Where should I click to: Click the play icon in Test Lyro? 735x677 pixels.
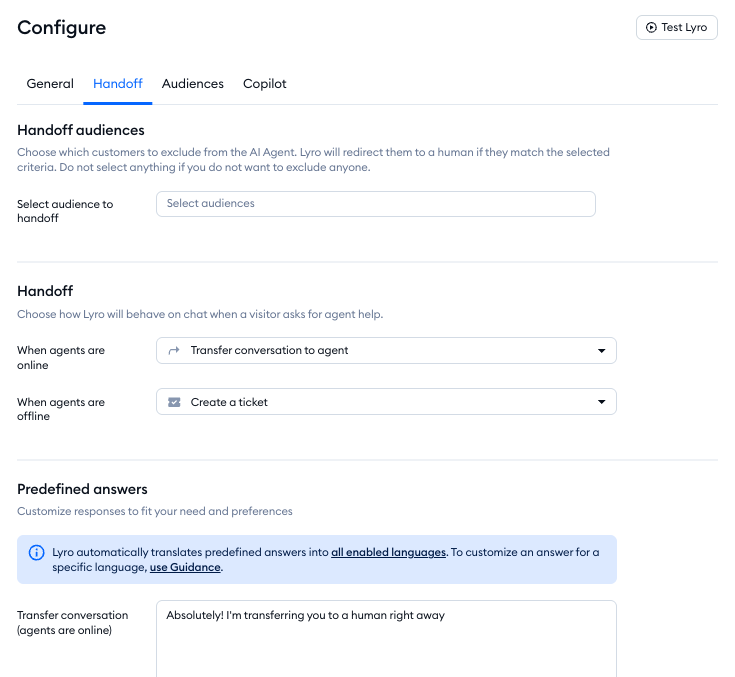652,28
